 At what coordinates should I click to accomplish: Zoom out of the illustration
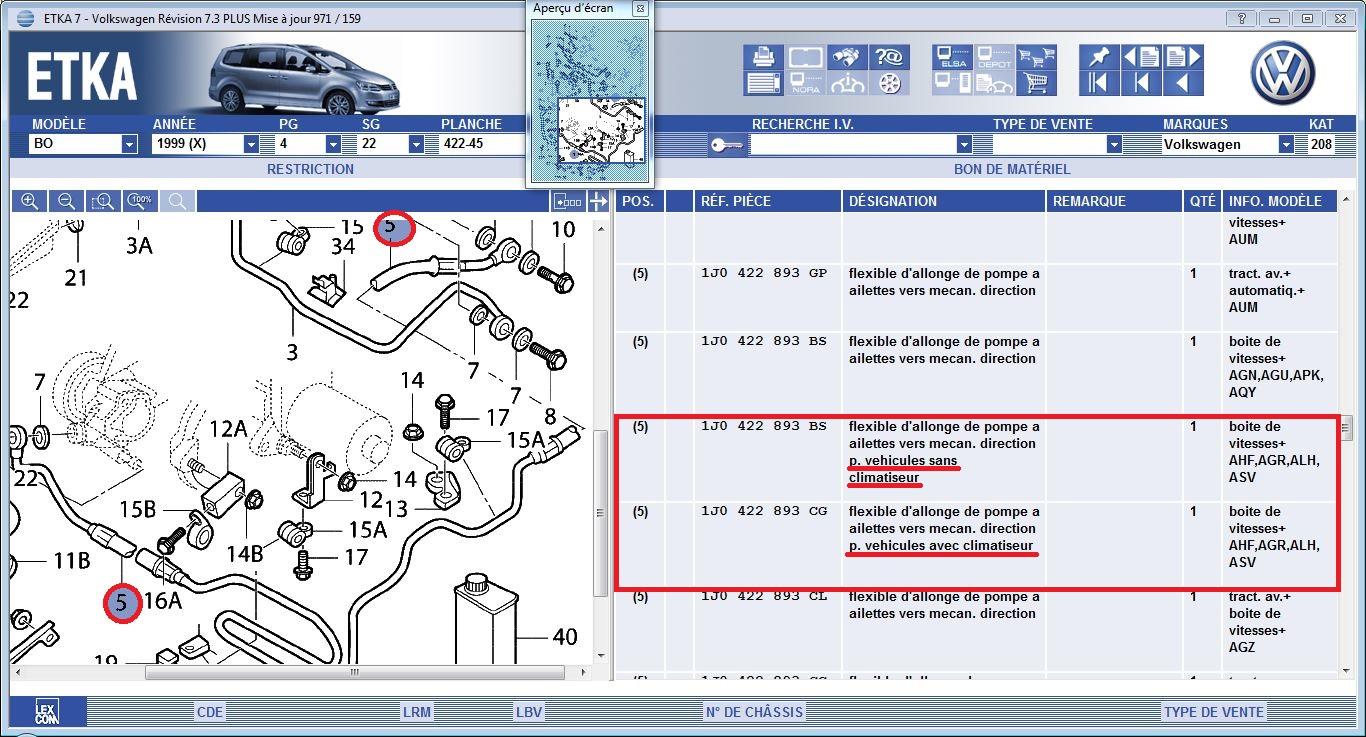point(66,201)
